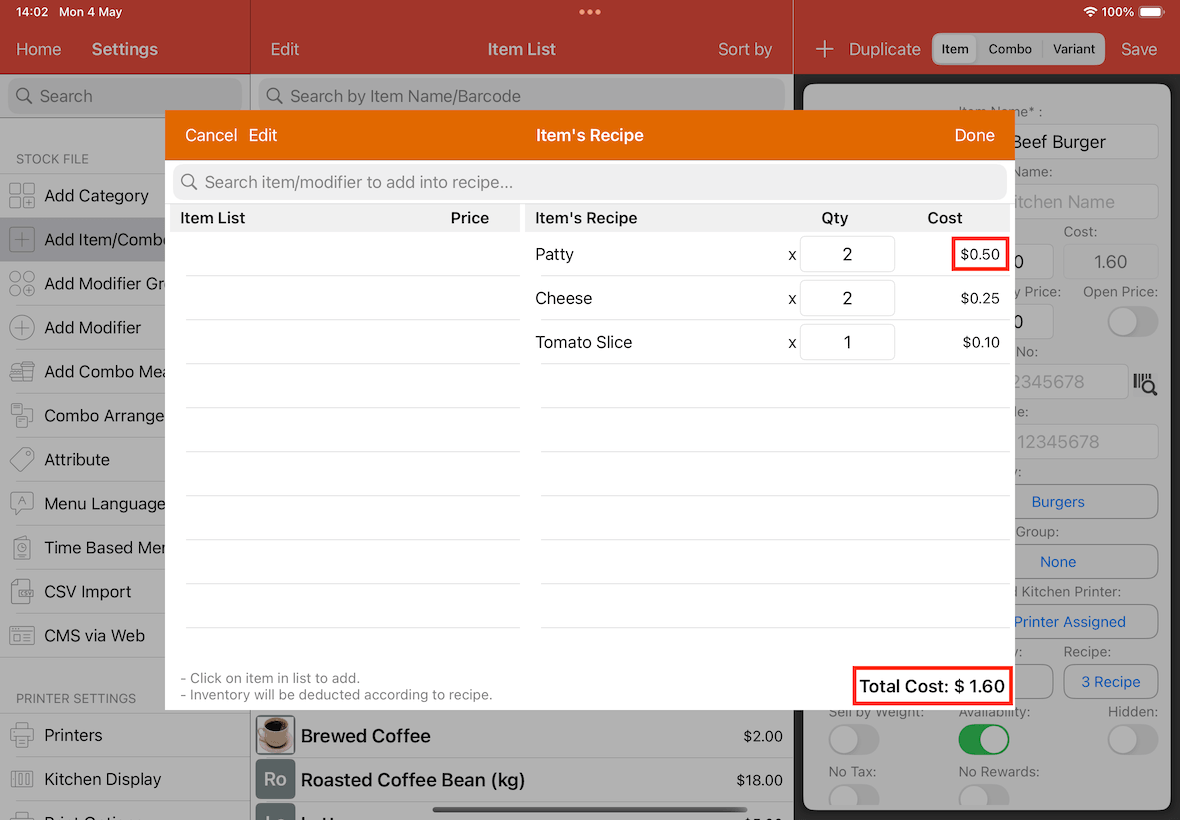Viewport: 1180px width, 820px height.
Task: Open the 3 Recipe selector
Action: click(x=1111, y=682)
